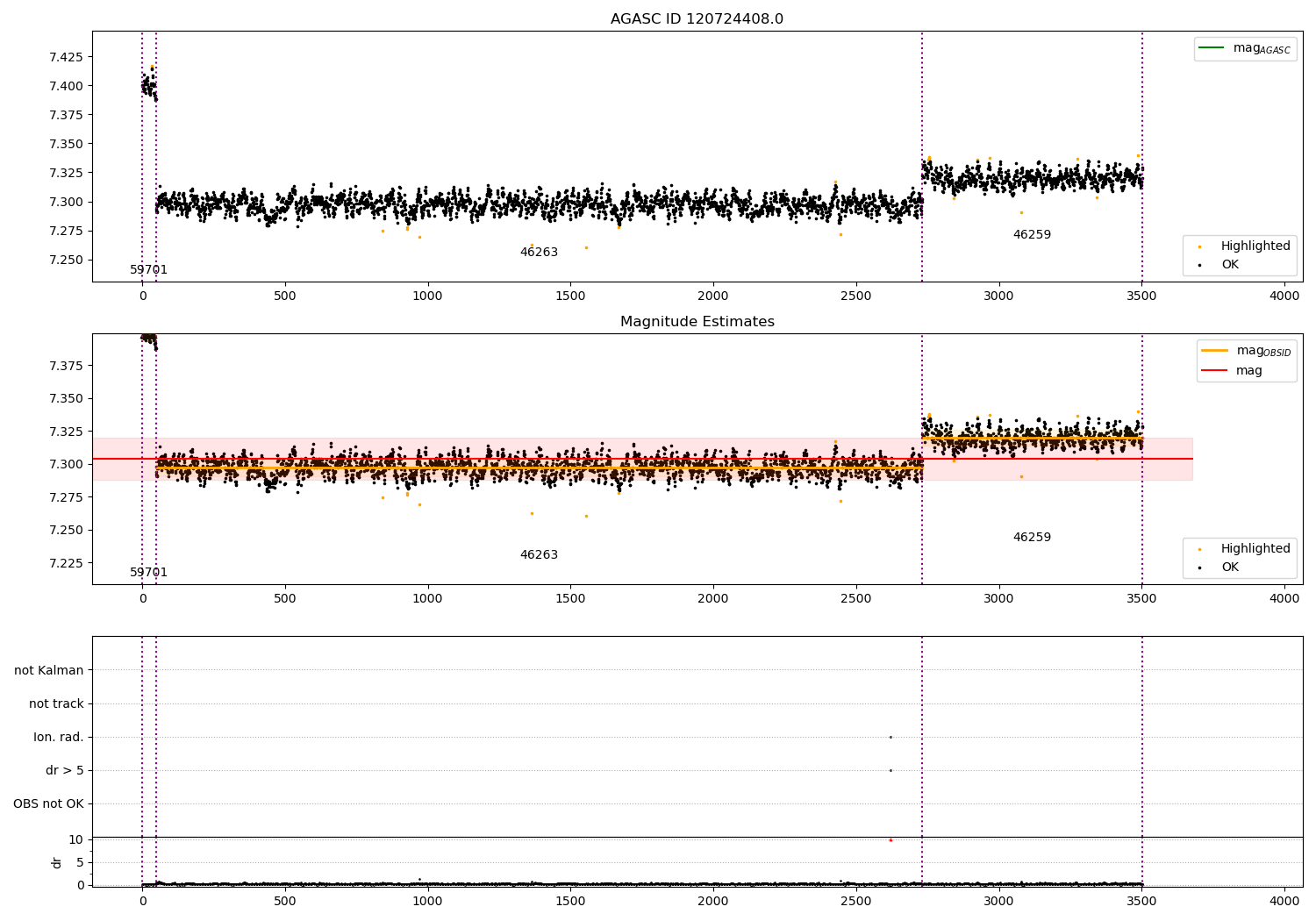1316x921 pixels.
Task: Click OK legend entry in AGASC ID plot
Action: tap(1217, 264)
